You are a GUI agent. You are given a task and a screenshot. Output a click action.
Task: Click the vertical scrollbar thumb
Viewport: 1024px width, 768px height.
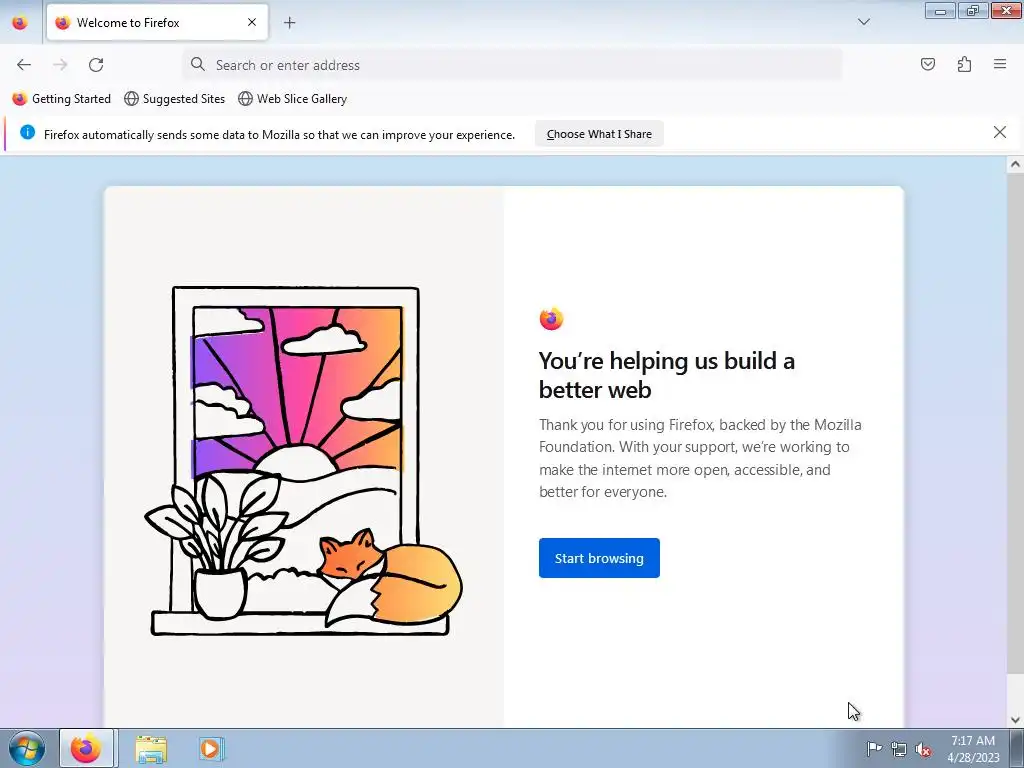[1015, 423]
